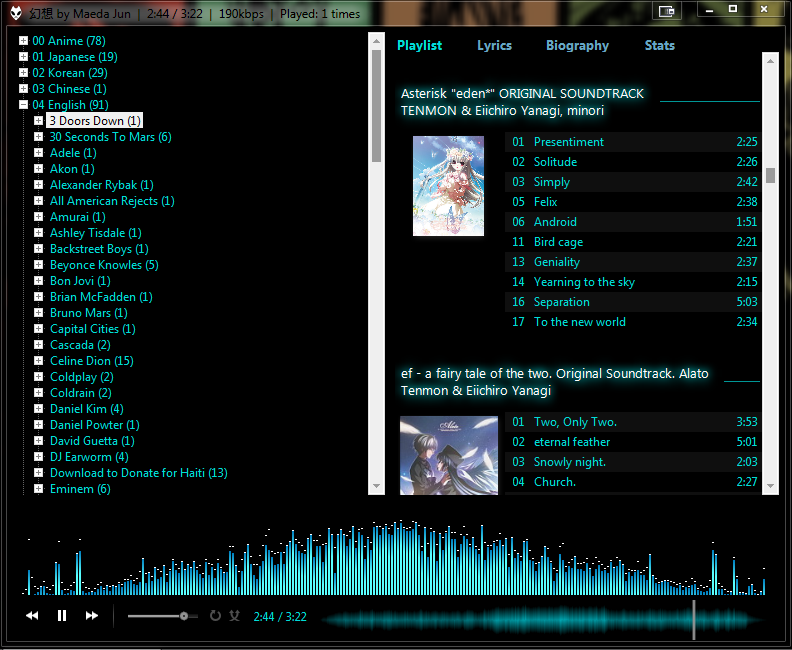Select All American Rejects artist

(x=112, y=201)
